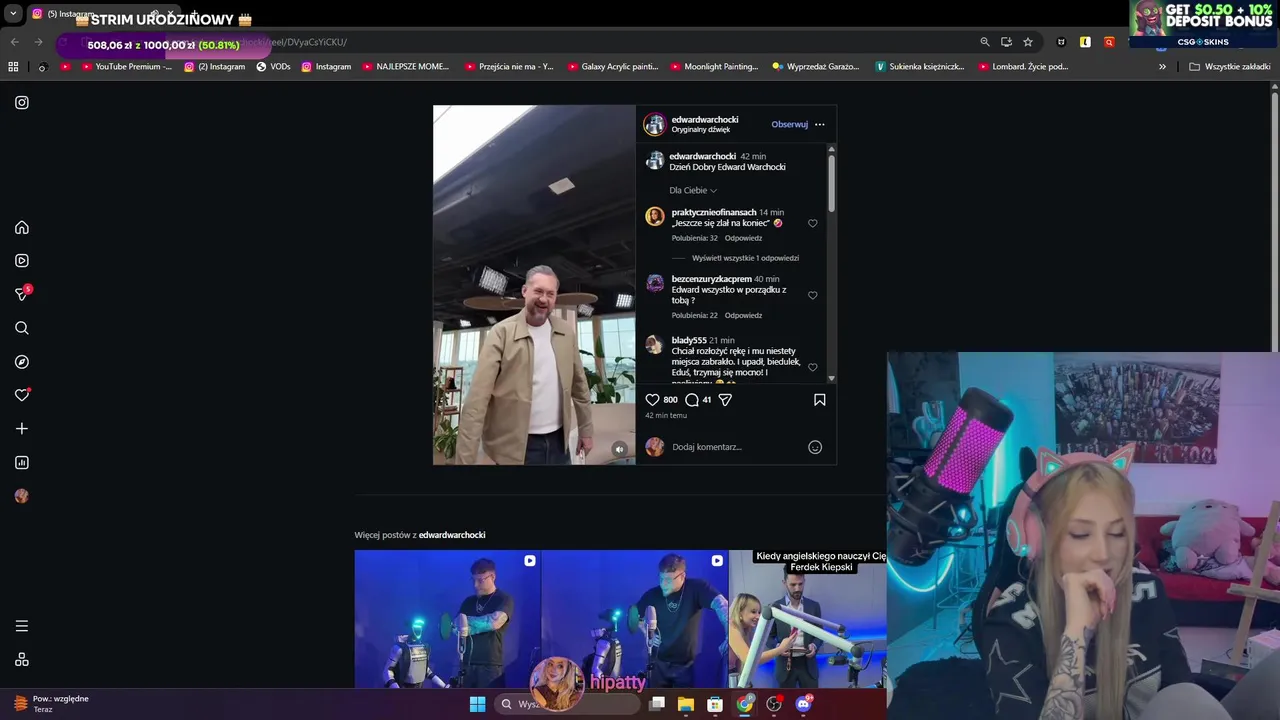Screen dimensions: 1280x720
Task: Open profile avatar in sidebar
Action: click(x=22, y=496)
